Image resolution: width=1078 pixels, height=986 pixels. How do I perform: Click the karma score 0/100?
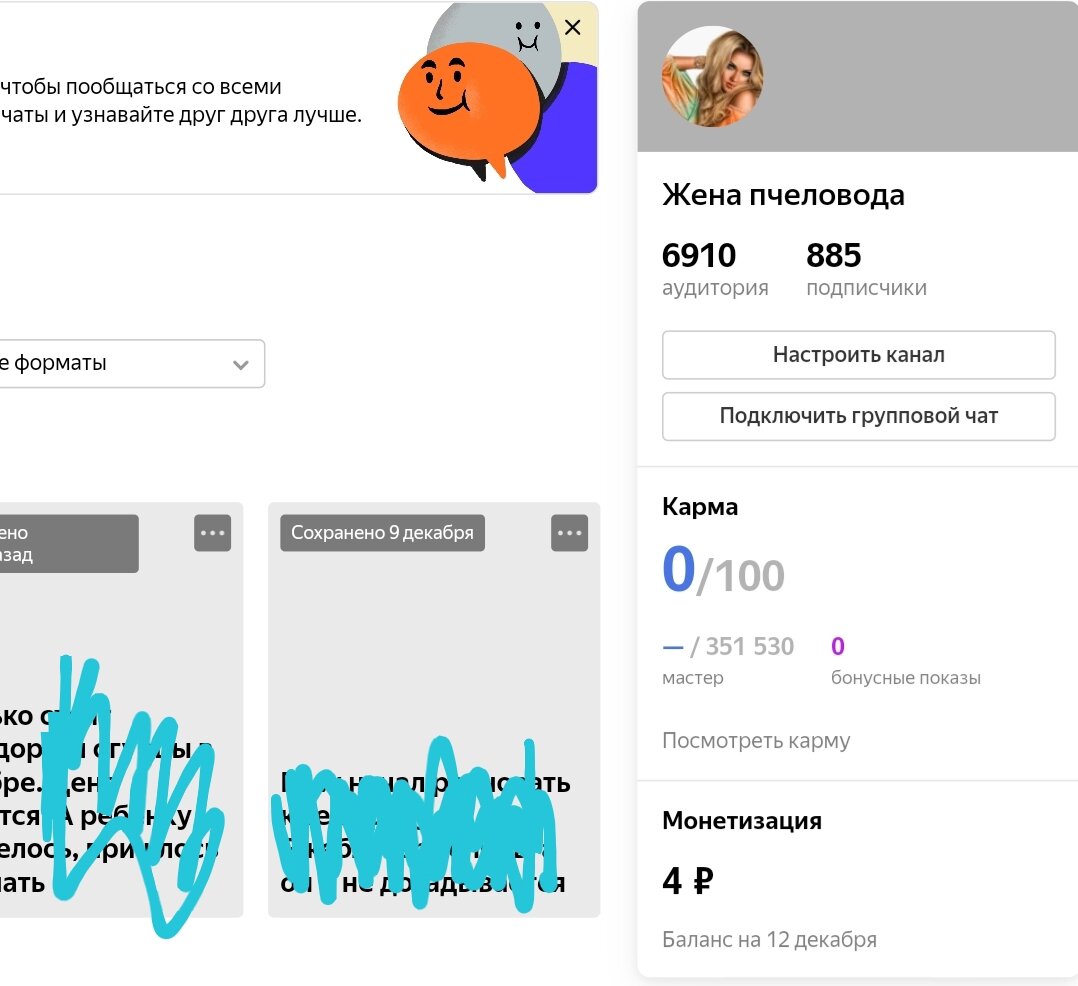723,570
